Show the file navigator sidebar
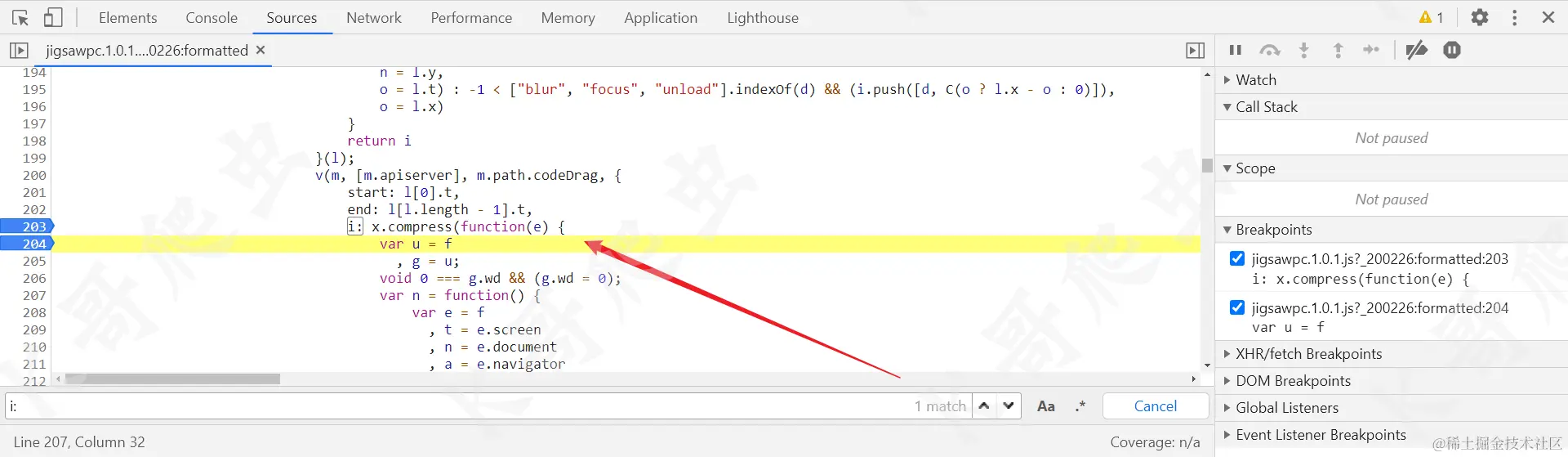The width and height of the screenshot is (1568, 457). 19,51
